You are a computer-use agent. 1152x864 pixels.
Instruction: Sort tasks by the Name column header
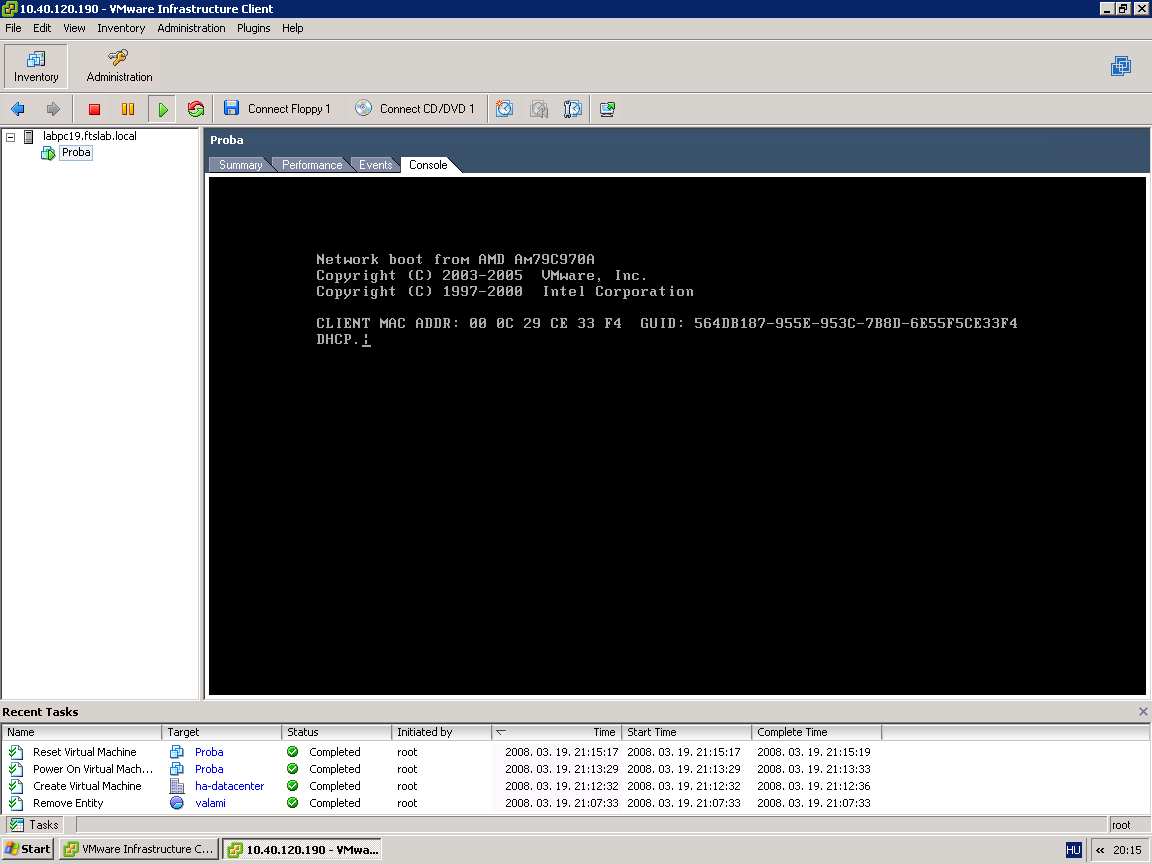tap(82, 732)
